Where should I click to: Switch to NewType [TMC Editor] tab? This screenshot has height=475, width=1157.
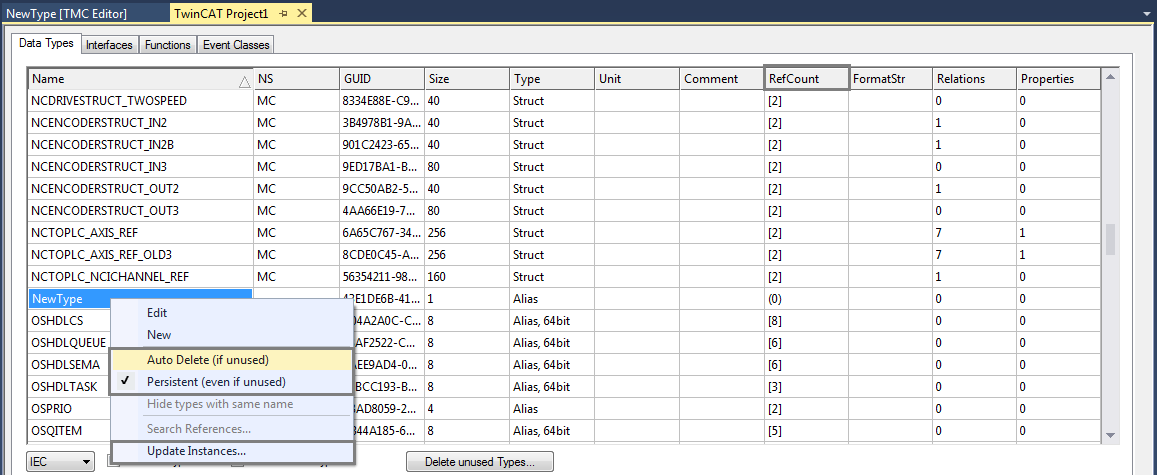tap(66, 13)
